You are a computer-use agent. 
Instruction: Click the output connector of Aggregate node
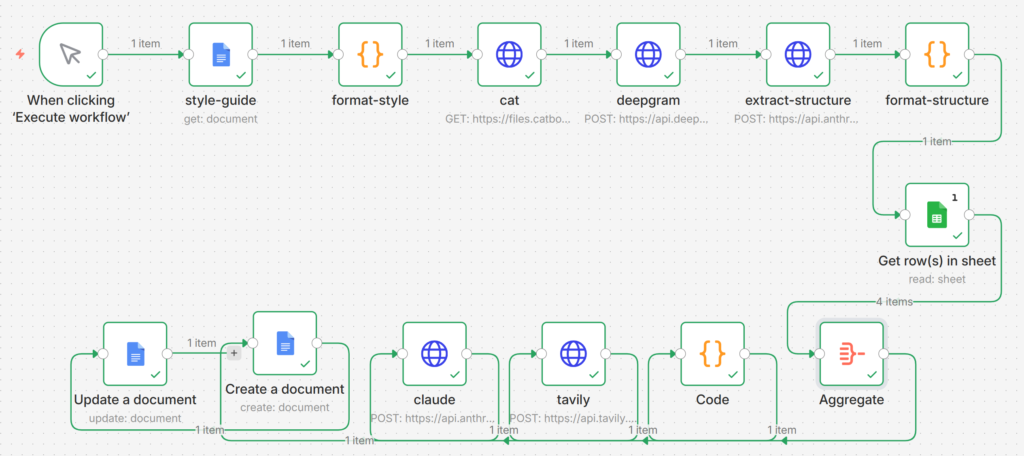[x=884, y=354]
